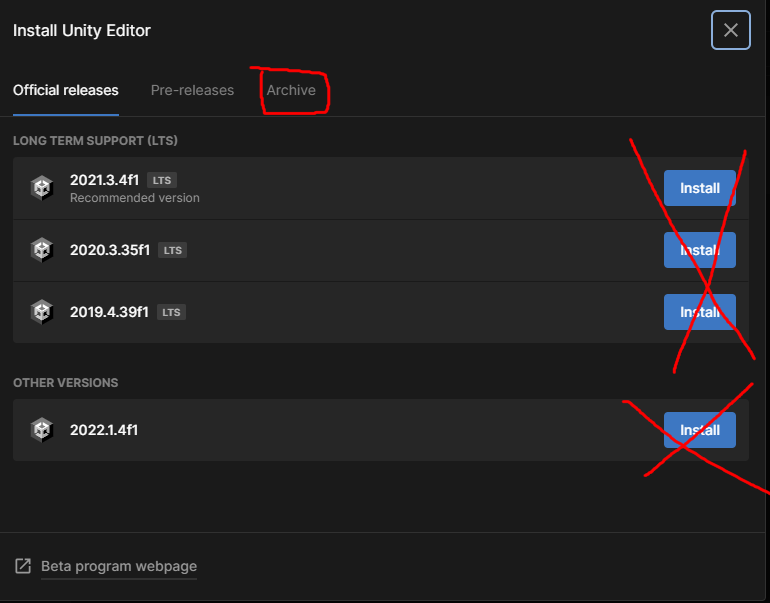Click the OTHER VERSIONS heading
770x603 pixels.
(x=65, y=383)
